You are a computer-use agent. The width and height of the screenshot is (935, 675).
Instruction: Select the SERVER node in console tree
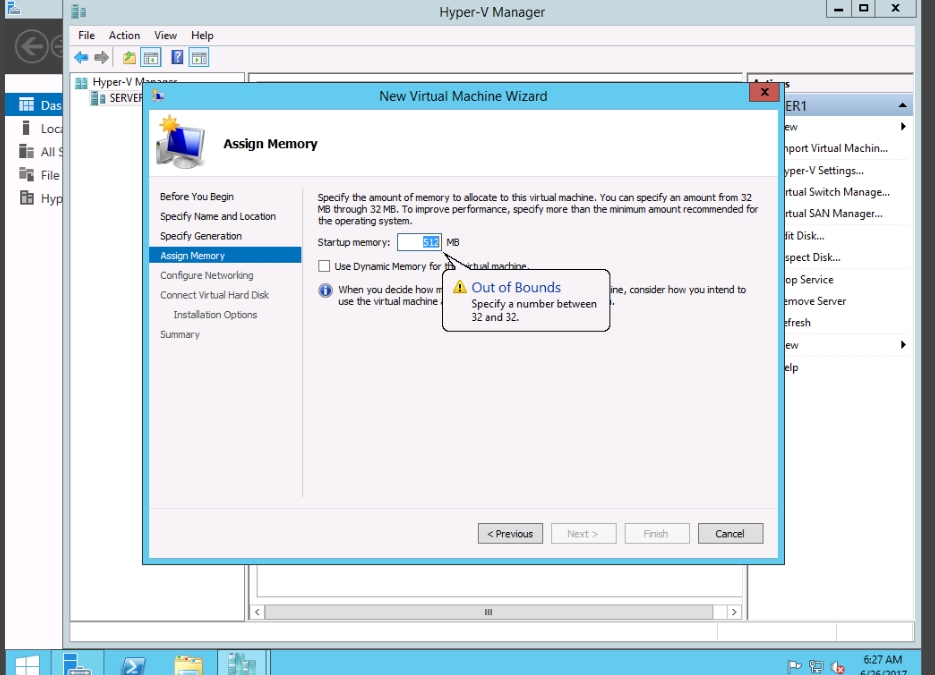pyautogui.click(x=117, y=98)
